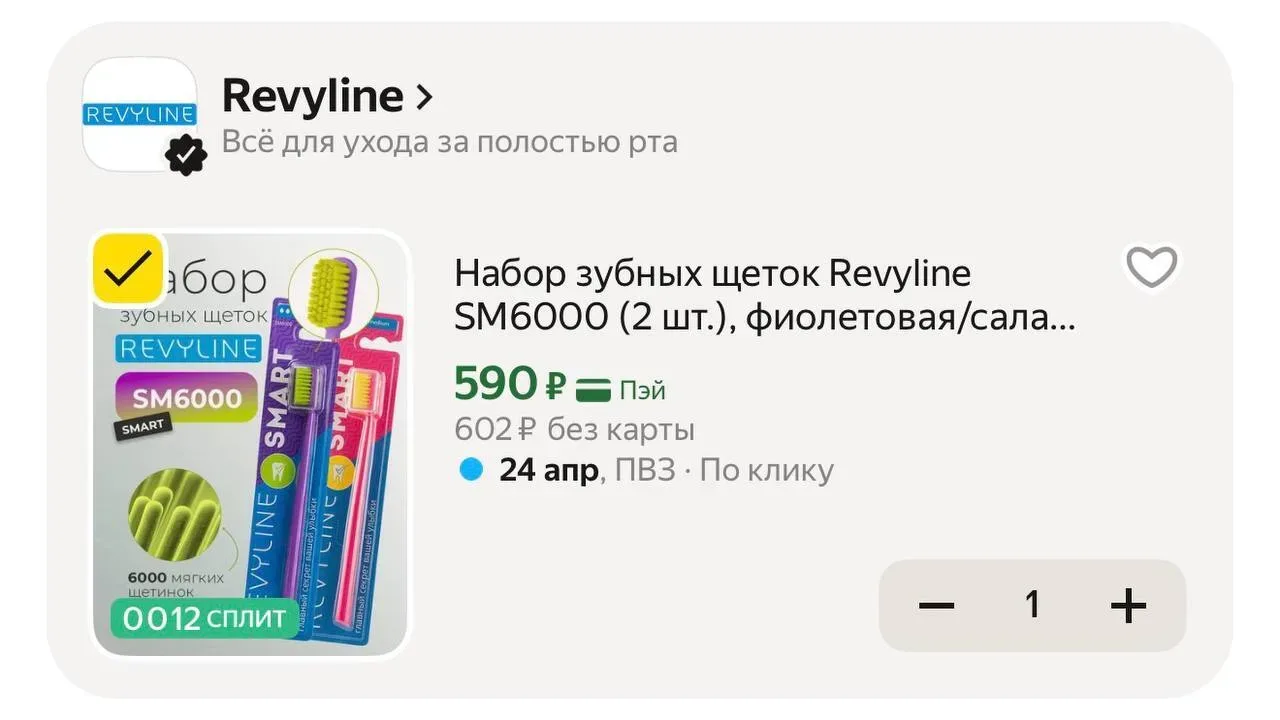Select the "По клику" delivery option
1280x720 pixels.
pyautogui.click(x=766, y=470)
